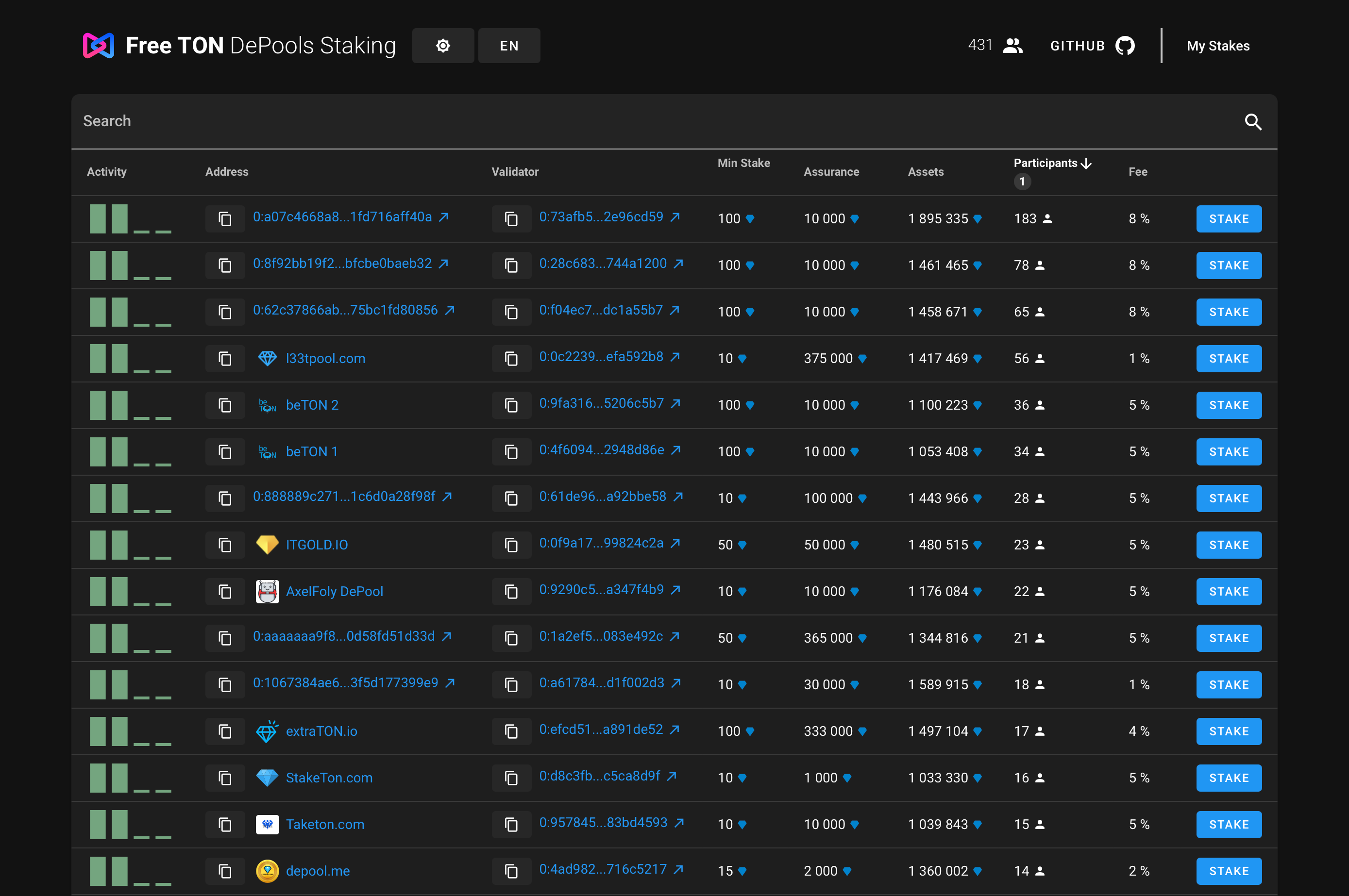Open the beTON 2 pool link
The image size is (1349, 896).
click(312, 405)
